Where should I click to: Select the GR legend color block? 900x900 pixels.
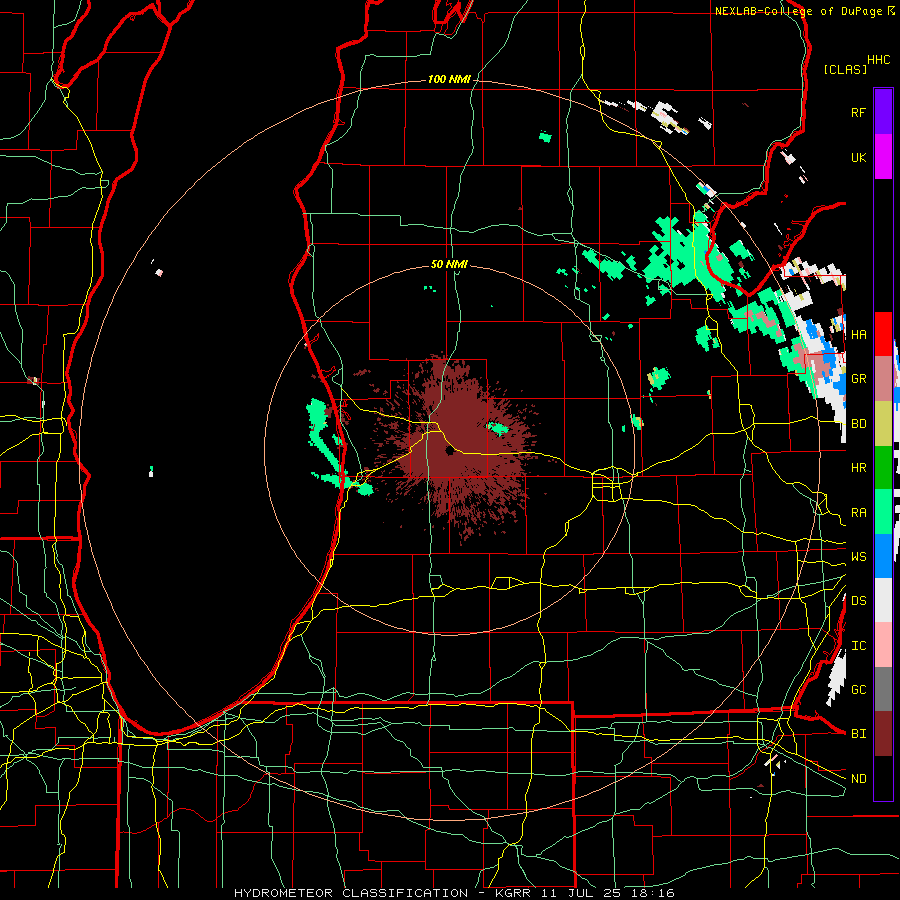[883, 379]
